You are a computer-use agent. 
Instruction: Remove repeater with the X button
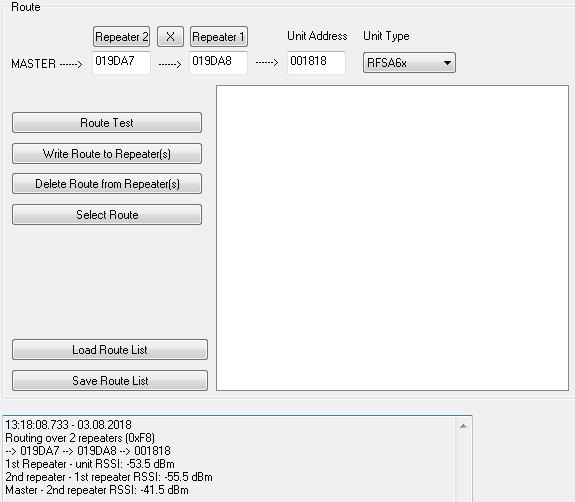click(x=171, y=37)
